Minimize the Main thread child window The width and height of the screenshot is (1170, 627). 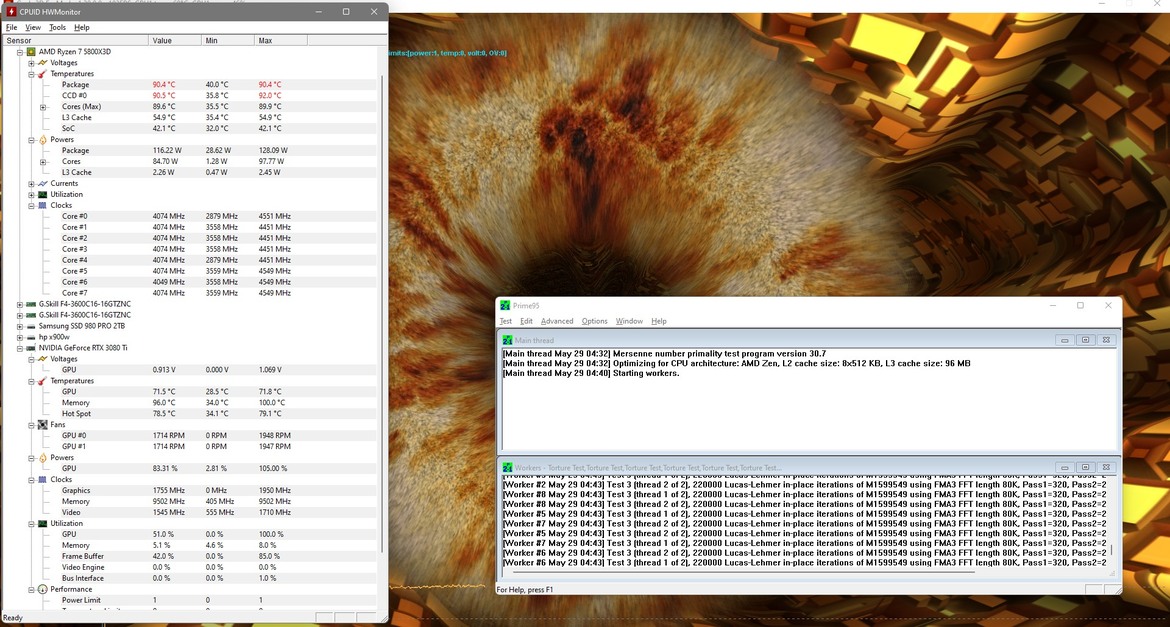point(1065,340)
